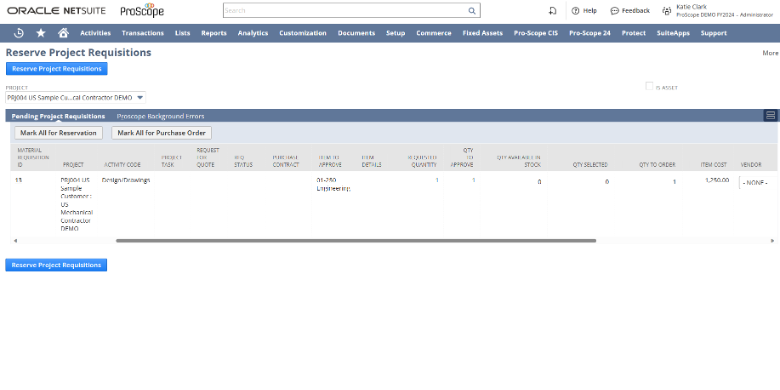Click the Requested Quantity value 1
Screen dimensions: 780x390
[x=437, y=180]
